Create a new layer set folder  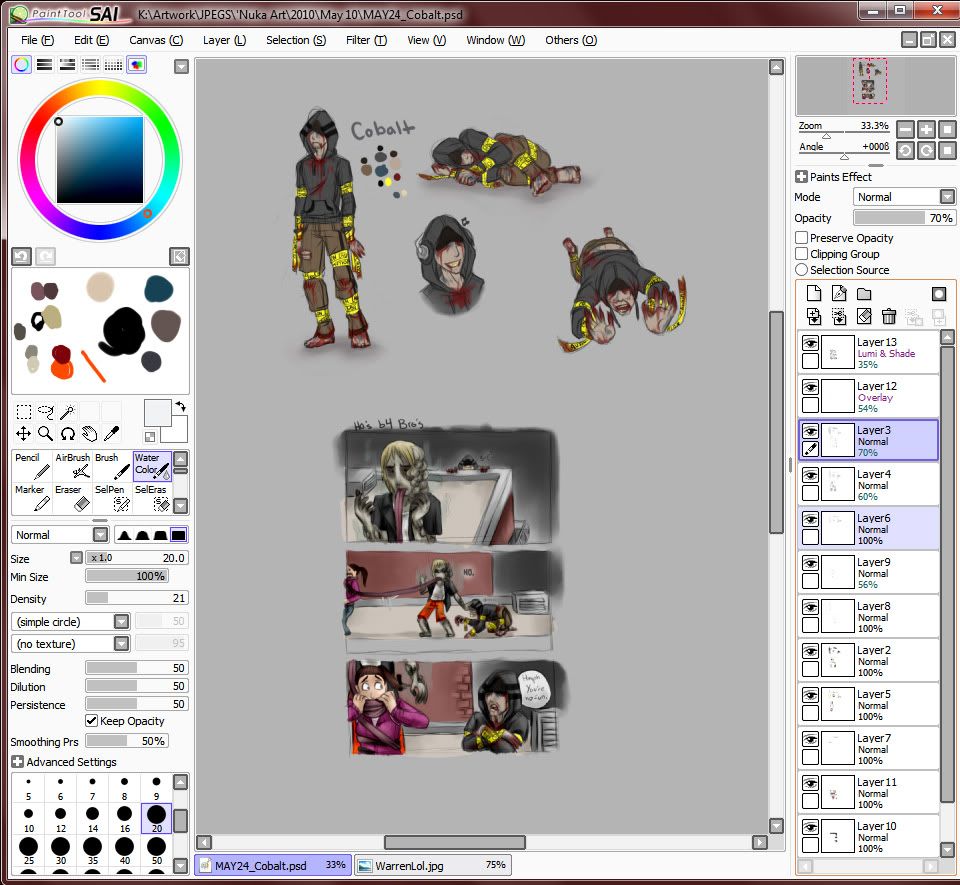click(864, 293)
